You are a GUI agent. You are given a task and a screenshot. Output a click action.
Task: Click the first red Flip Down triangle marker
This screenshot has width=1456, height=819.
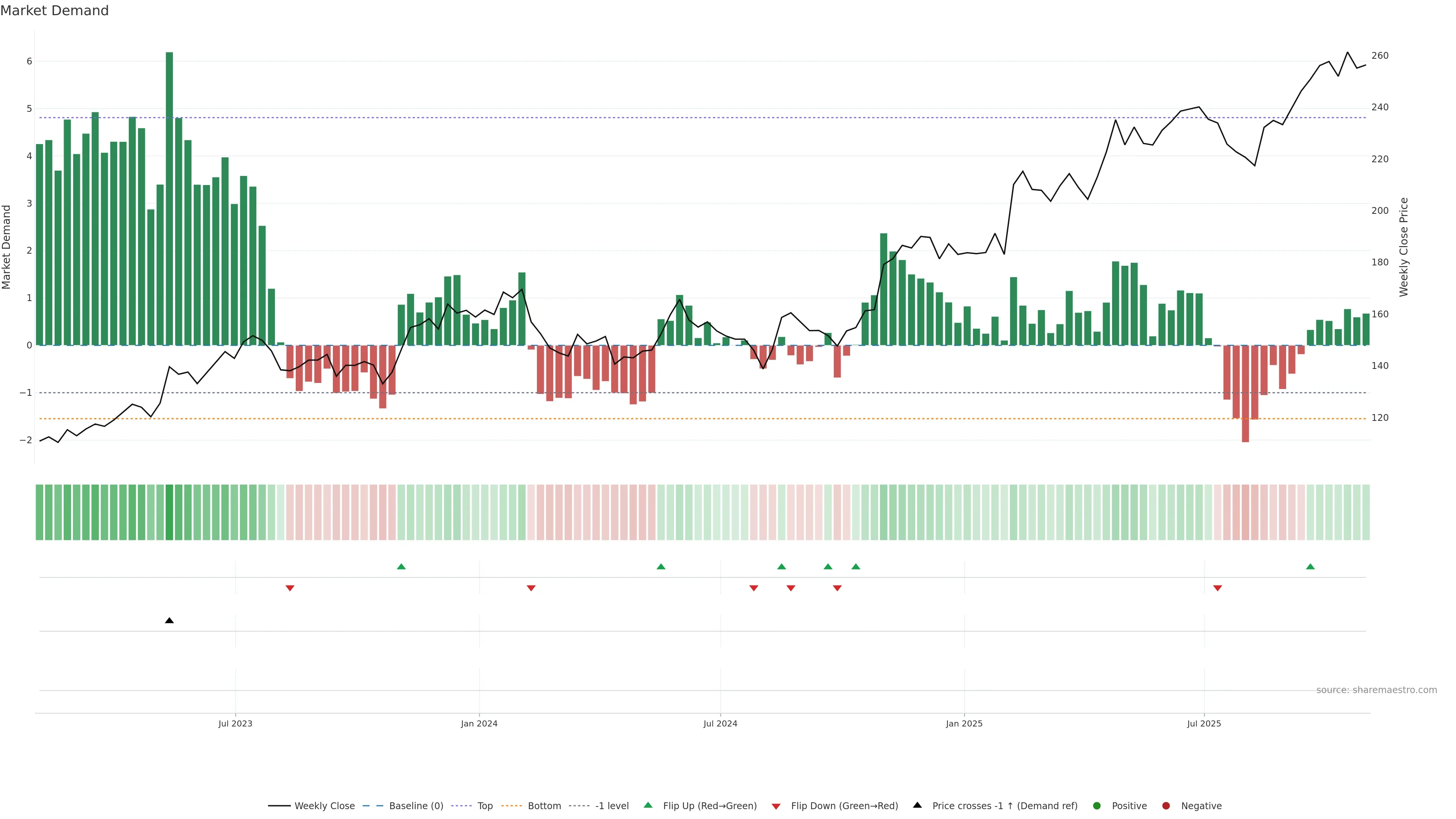tap(290, 588)
